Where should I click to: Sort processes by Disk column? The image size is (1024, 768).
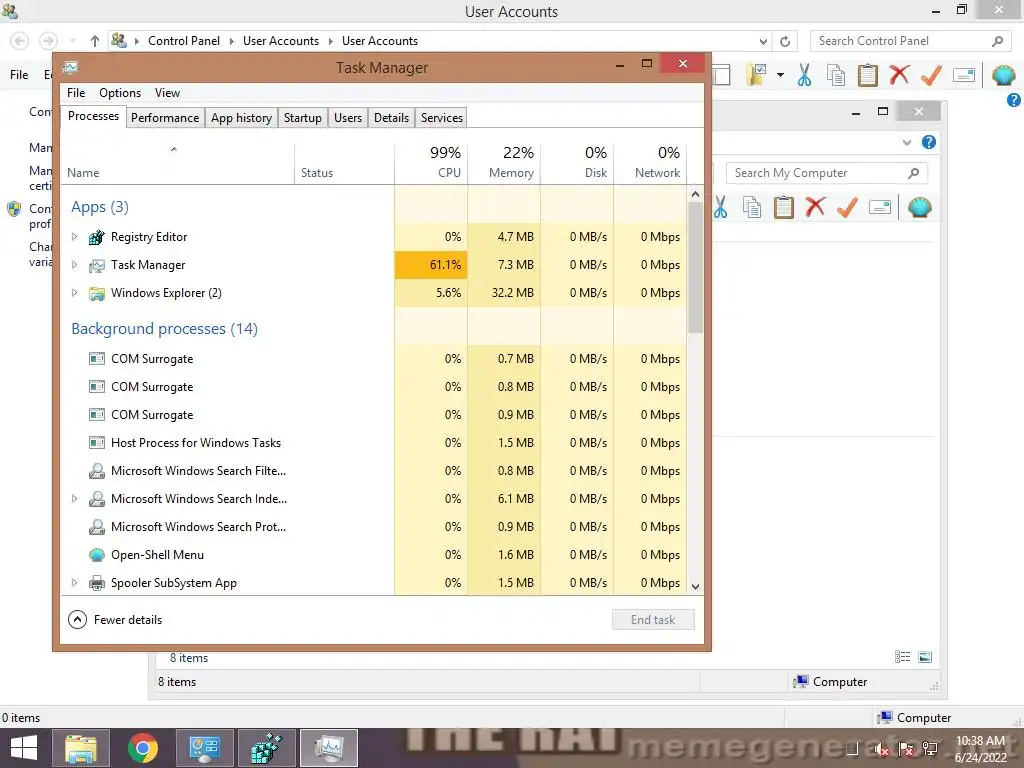click(577, 162)
